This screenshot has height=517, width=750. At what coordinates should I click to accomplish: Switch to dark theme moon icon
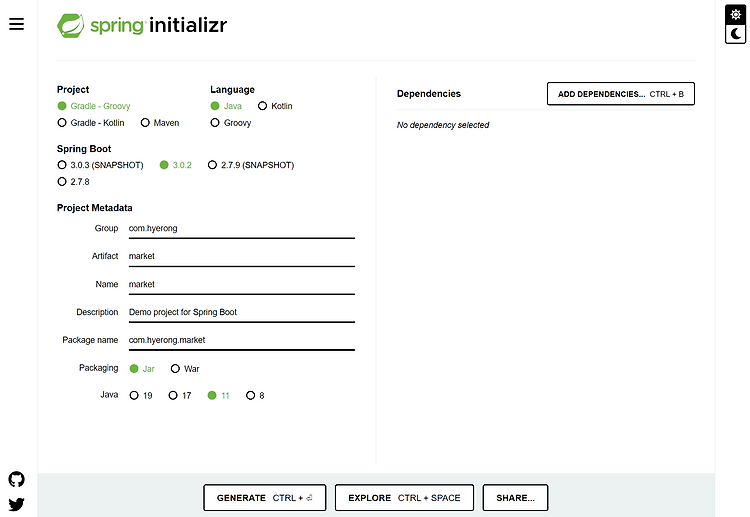click(736, 34)
